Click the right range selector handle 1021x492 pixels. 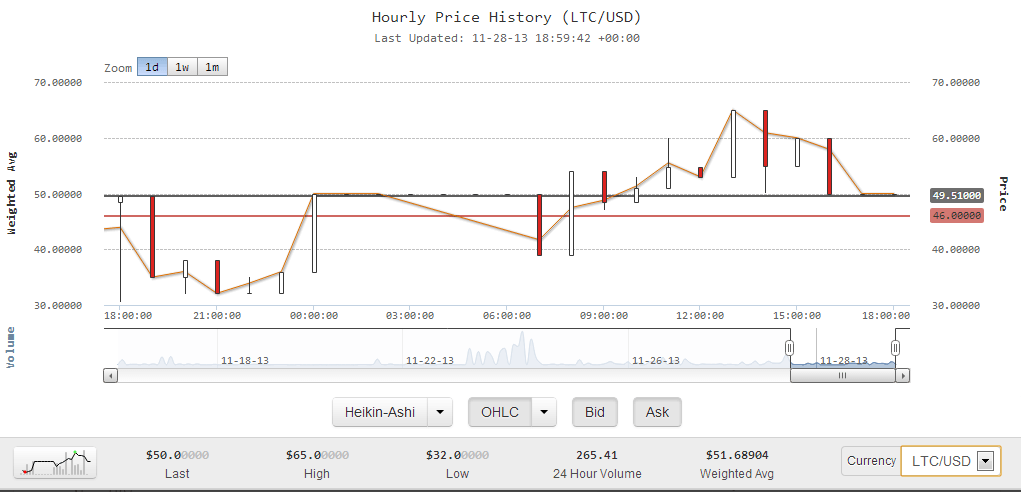point(895,348)
